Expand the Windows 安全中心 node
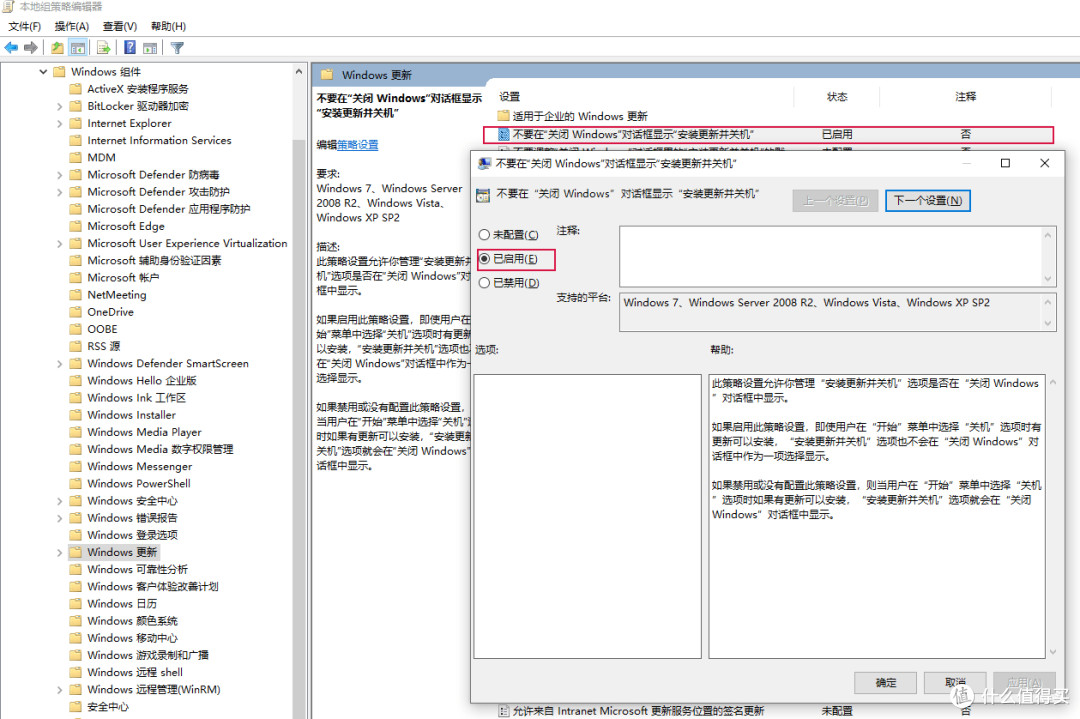The image size is (1080, 719). (59, 501)
